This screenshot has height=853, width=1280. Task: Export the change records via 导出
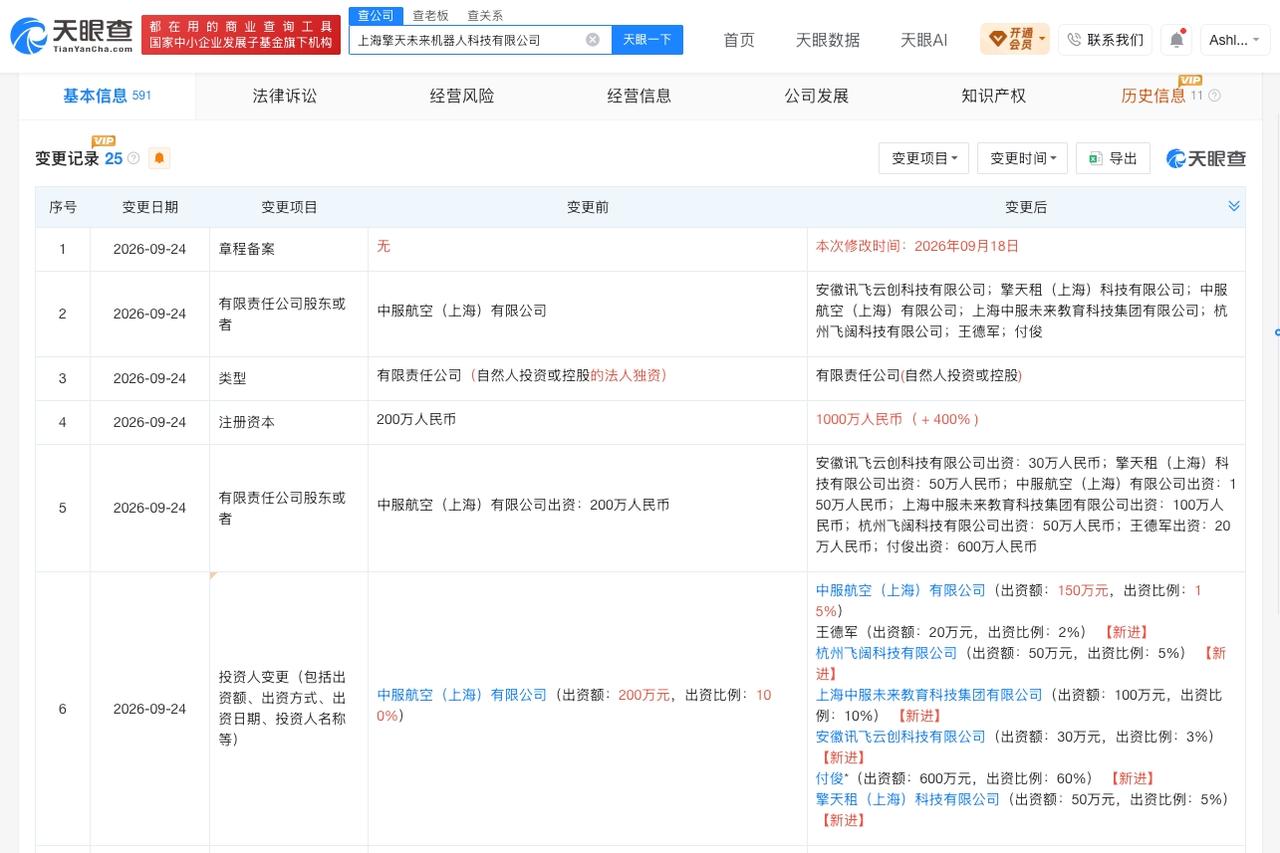1113,158
